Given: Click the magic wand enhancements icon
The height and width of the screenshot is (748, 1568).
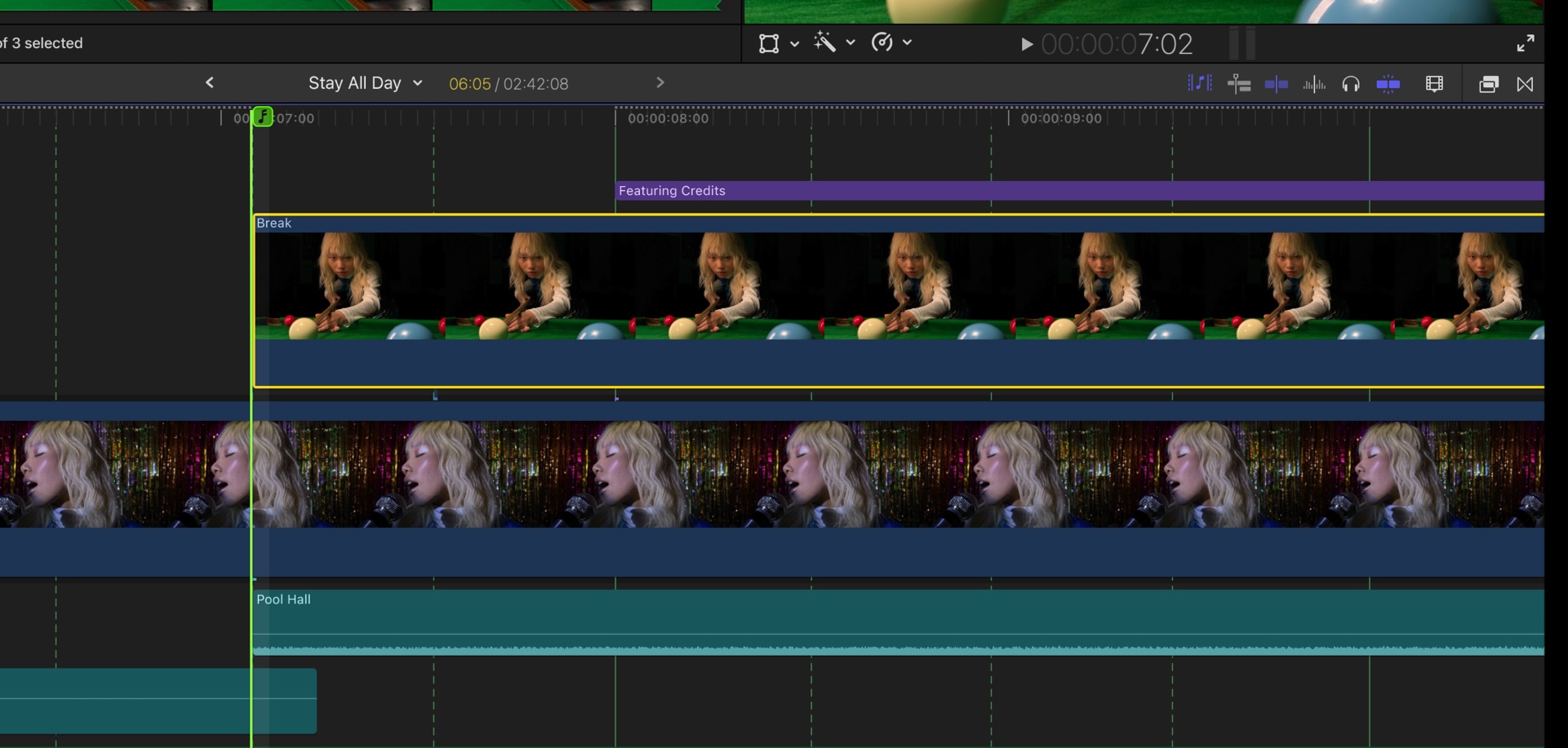Looking at the screenshot, I should pyautogui.click(x=824, y=42).
